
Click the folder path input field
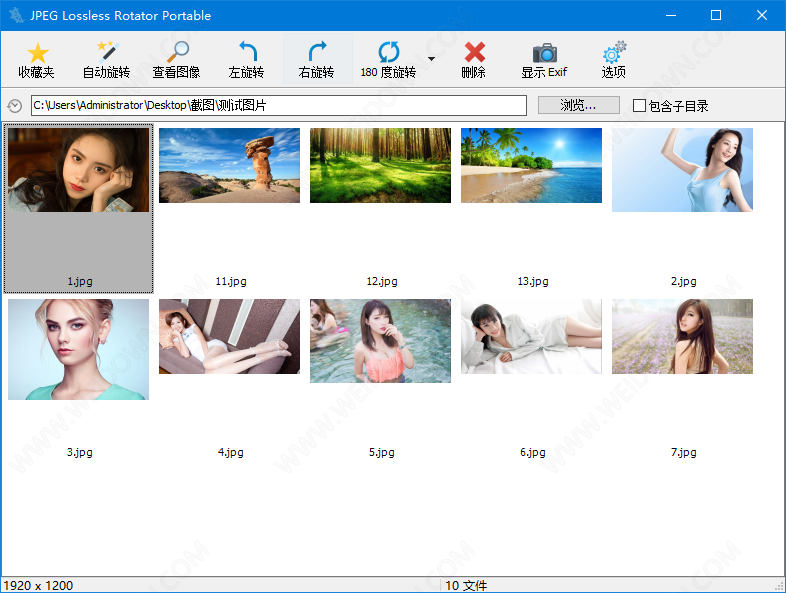point(278,105)
